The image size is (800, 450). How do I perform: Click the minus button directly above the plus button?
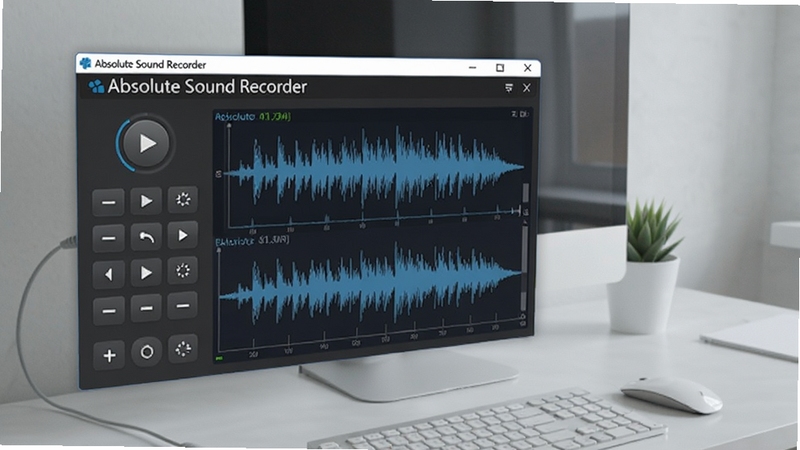[x=109, y=311]
